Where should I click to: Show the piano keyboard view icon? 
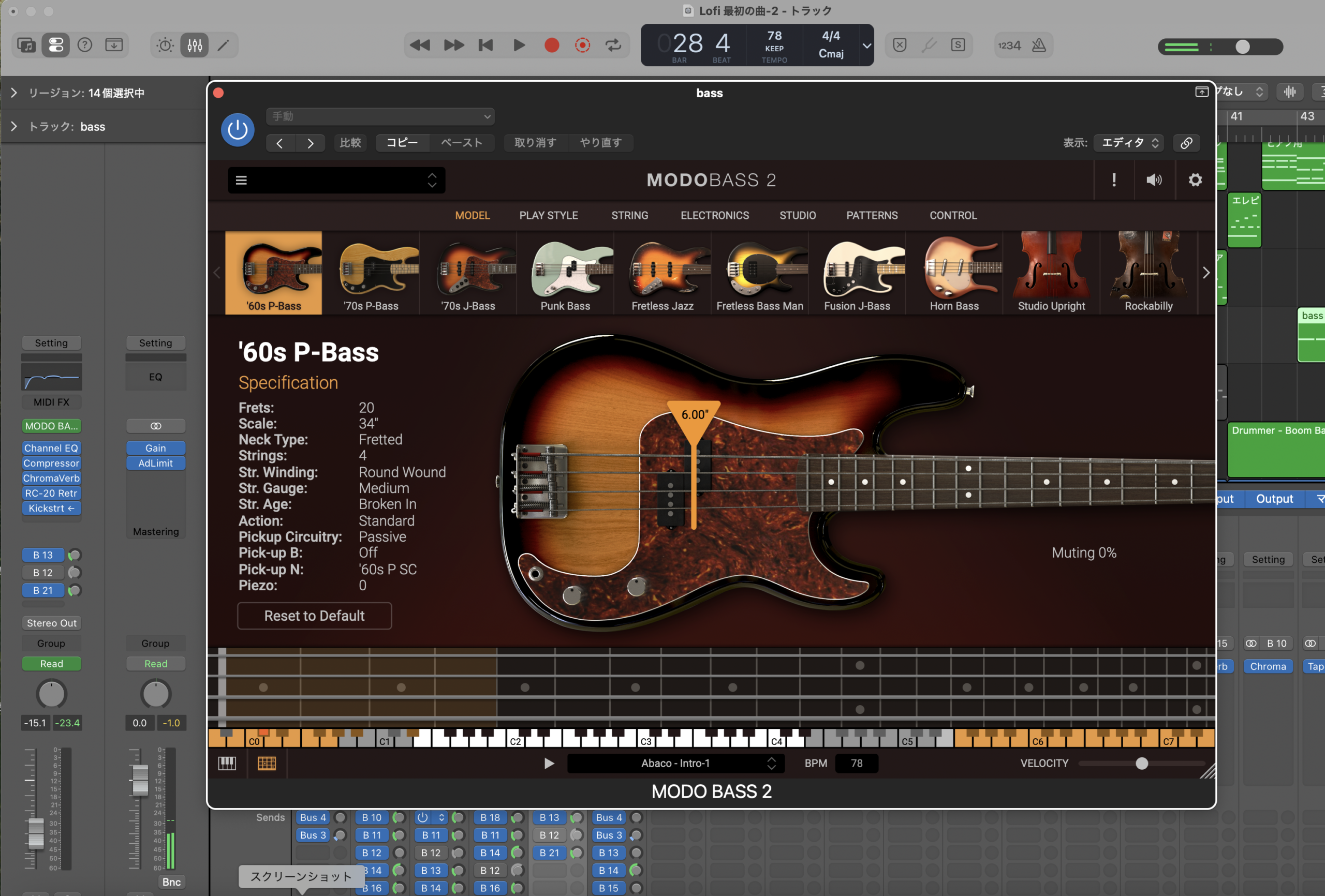coord(227,763)
